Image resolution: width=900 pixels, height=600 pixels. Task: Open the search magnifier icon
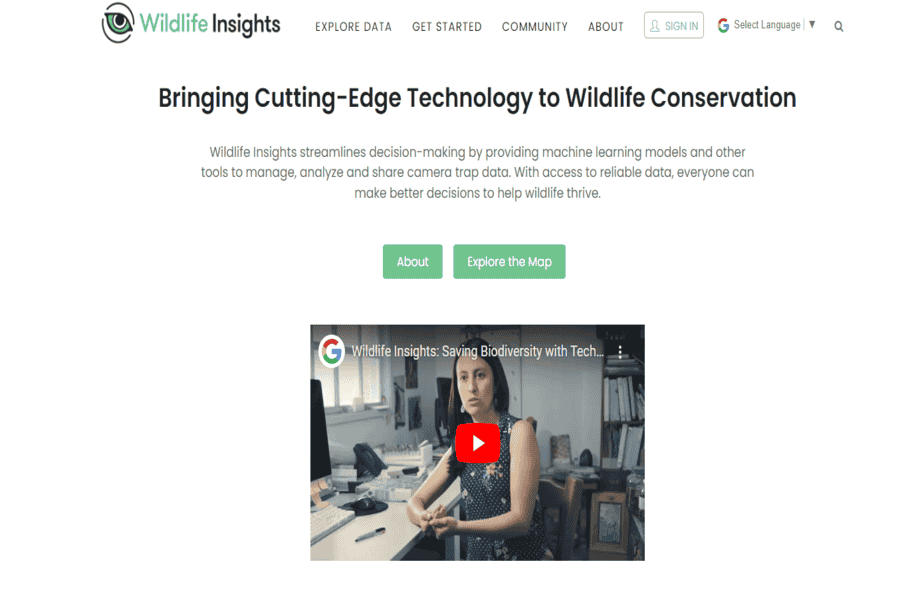[x=839, y=26]
